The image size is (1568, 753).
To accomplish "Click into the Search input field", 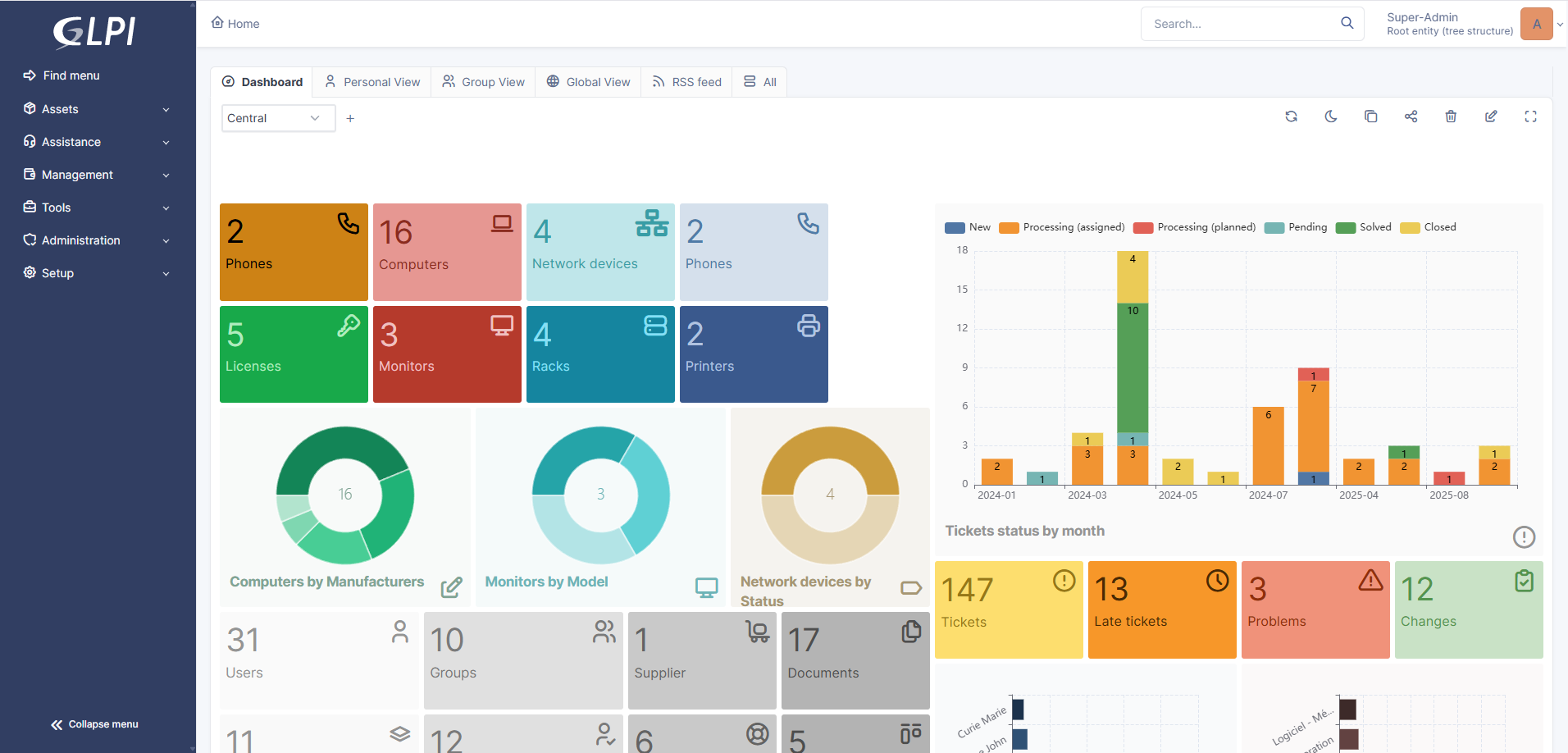I will coord(1238,24).
